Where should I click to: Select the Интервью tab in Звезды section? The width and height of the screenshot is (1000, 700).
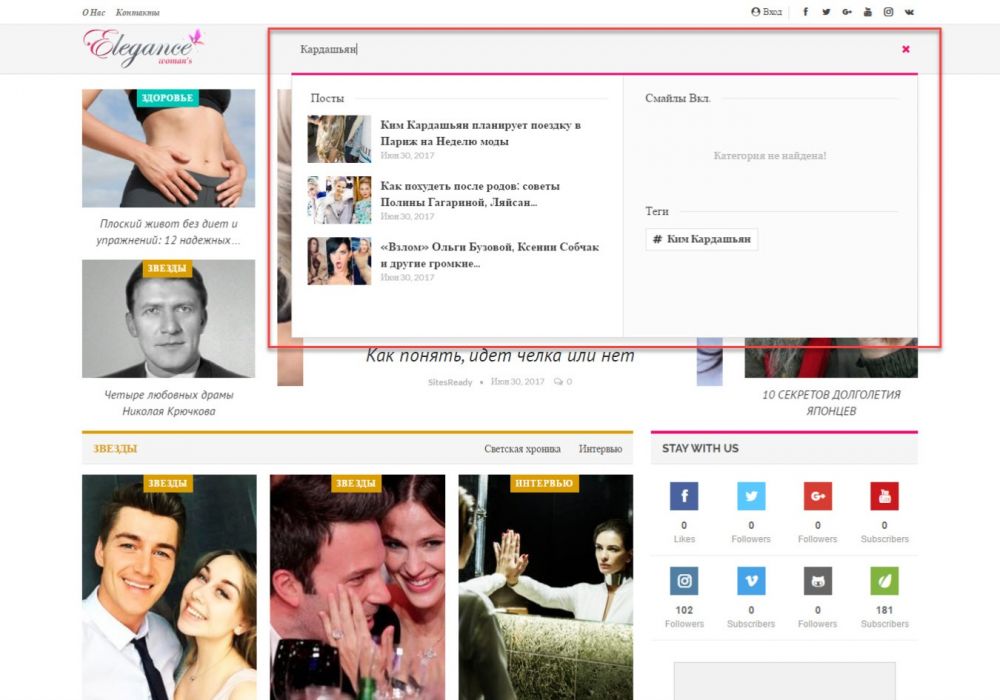point(600,449)
